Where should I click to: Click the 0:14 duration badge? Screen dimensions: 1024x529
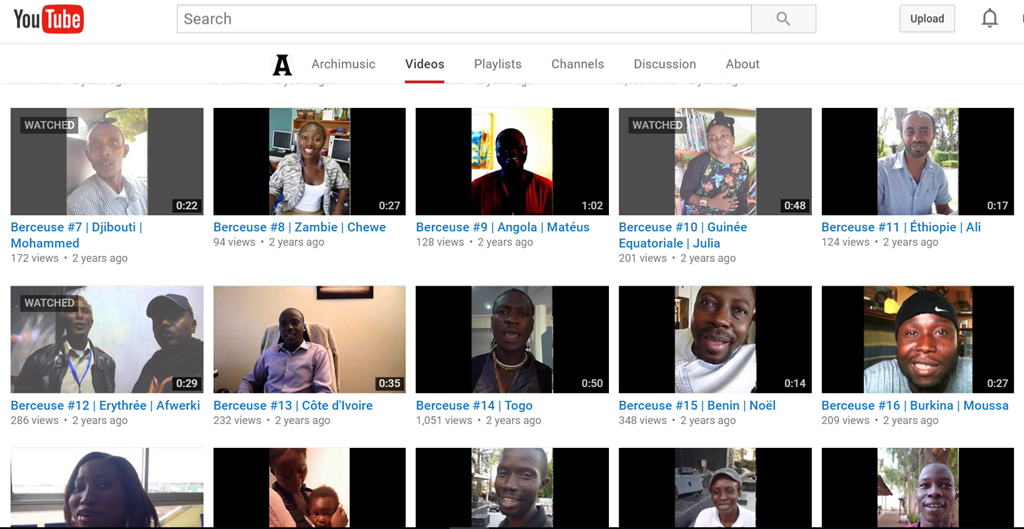[795, 383]
